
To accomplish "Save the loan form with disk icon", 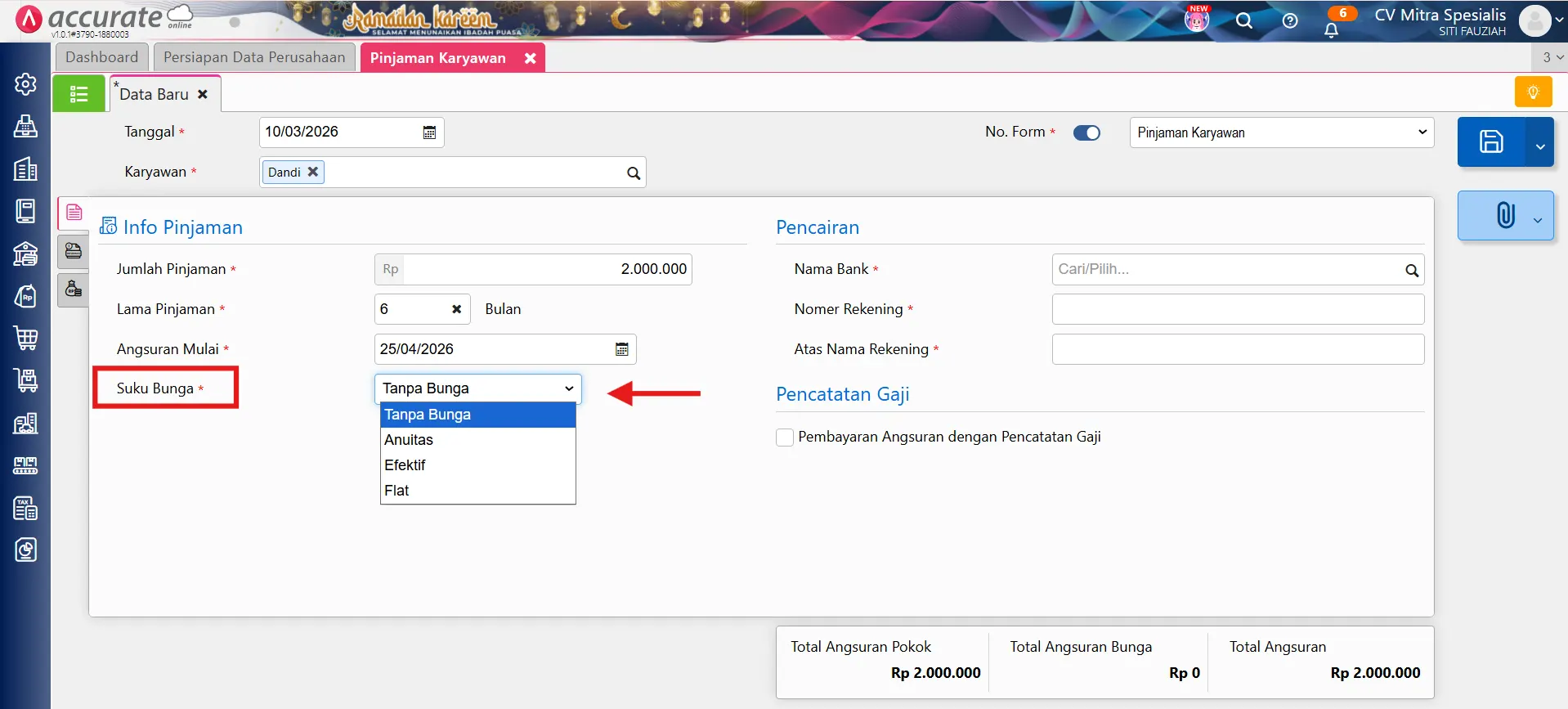I will [x=1491, y=141].
